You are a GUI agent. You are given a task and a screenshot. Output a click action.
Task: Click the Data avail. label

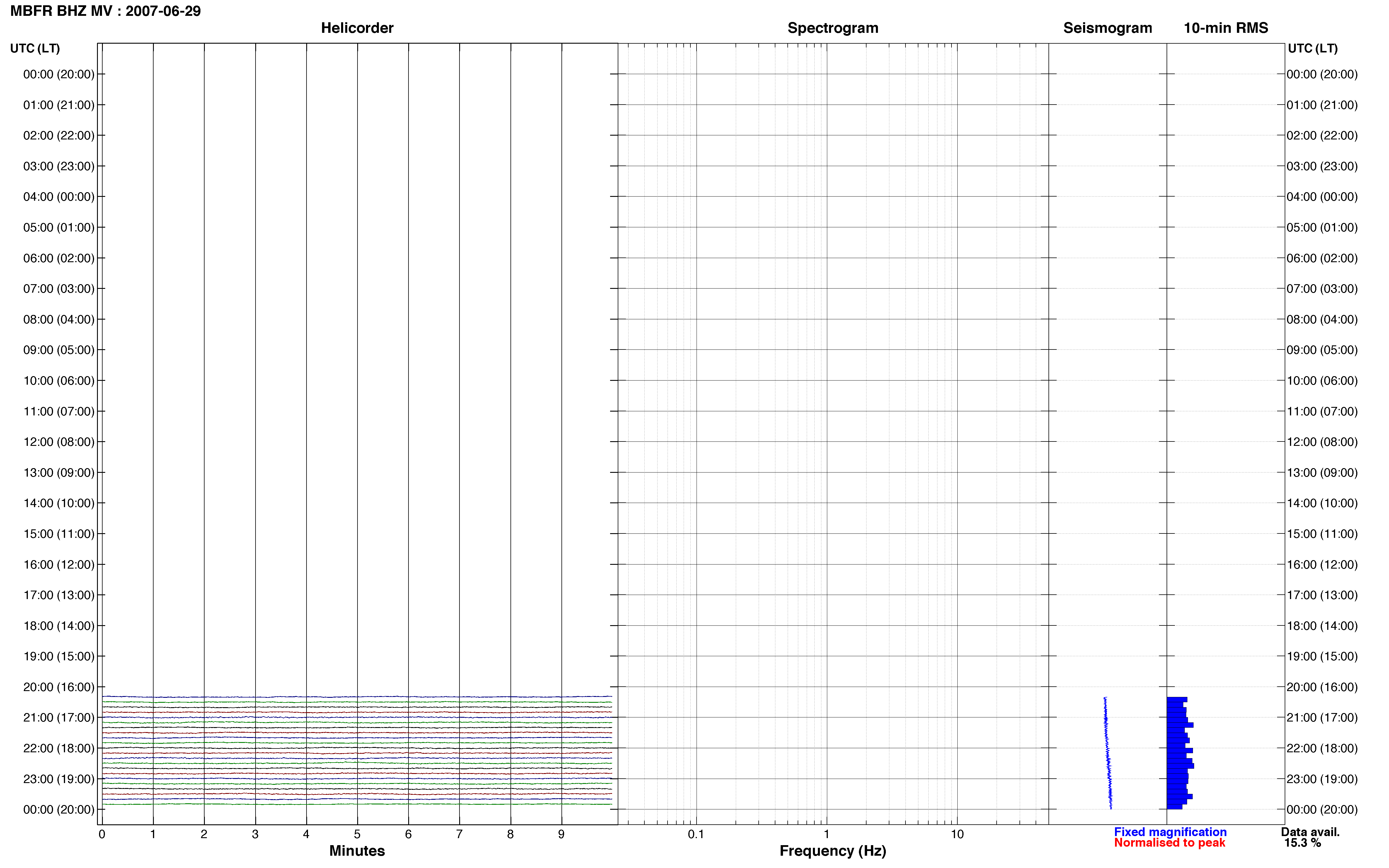point(1310,832)
